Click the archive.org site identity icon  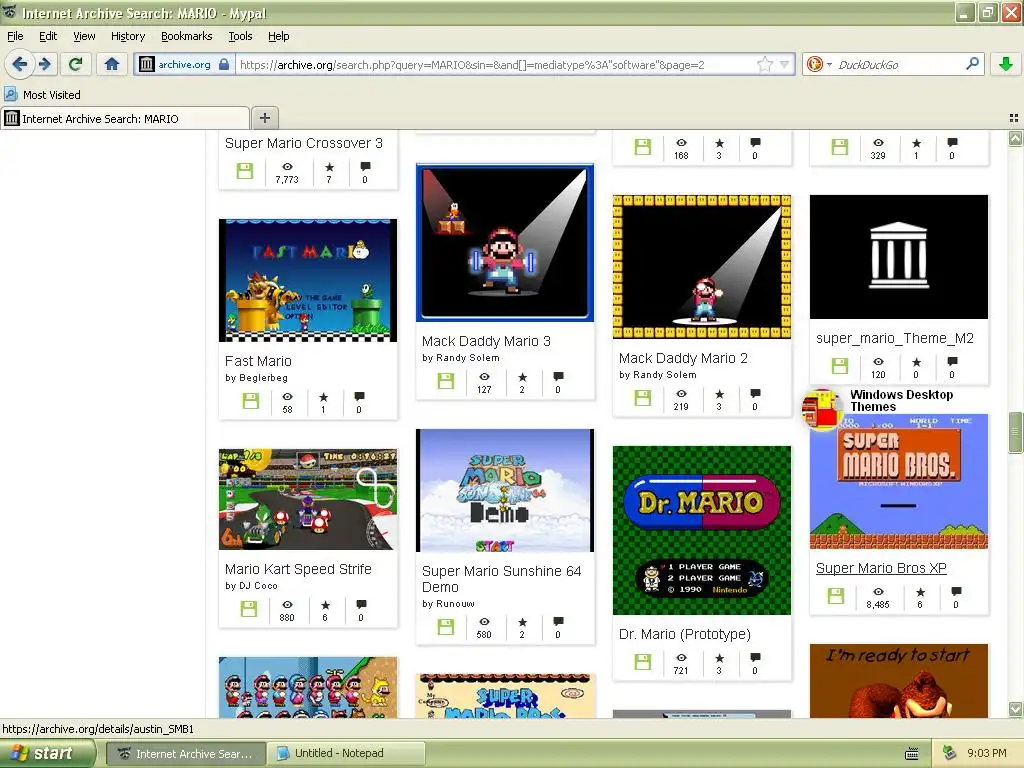point(147,64)
